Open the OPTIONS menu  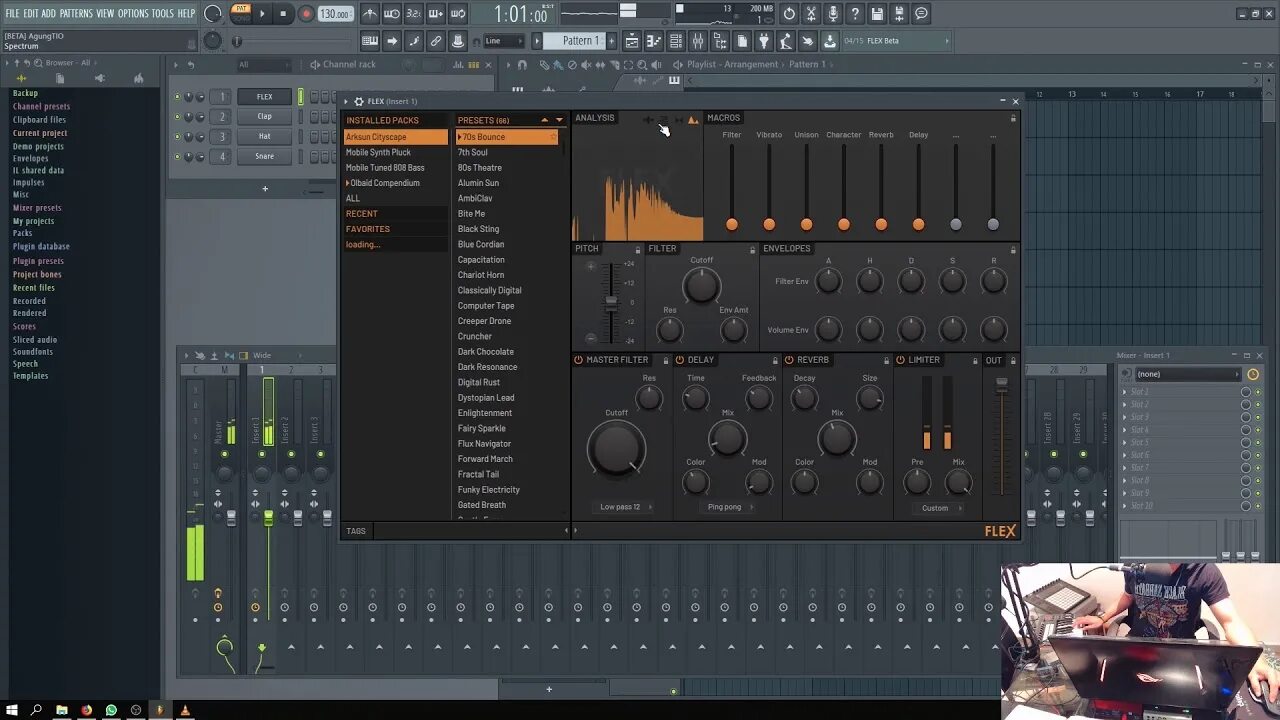(133, 14)
